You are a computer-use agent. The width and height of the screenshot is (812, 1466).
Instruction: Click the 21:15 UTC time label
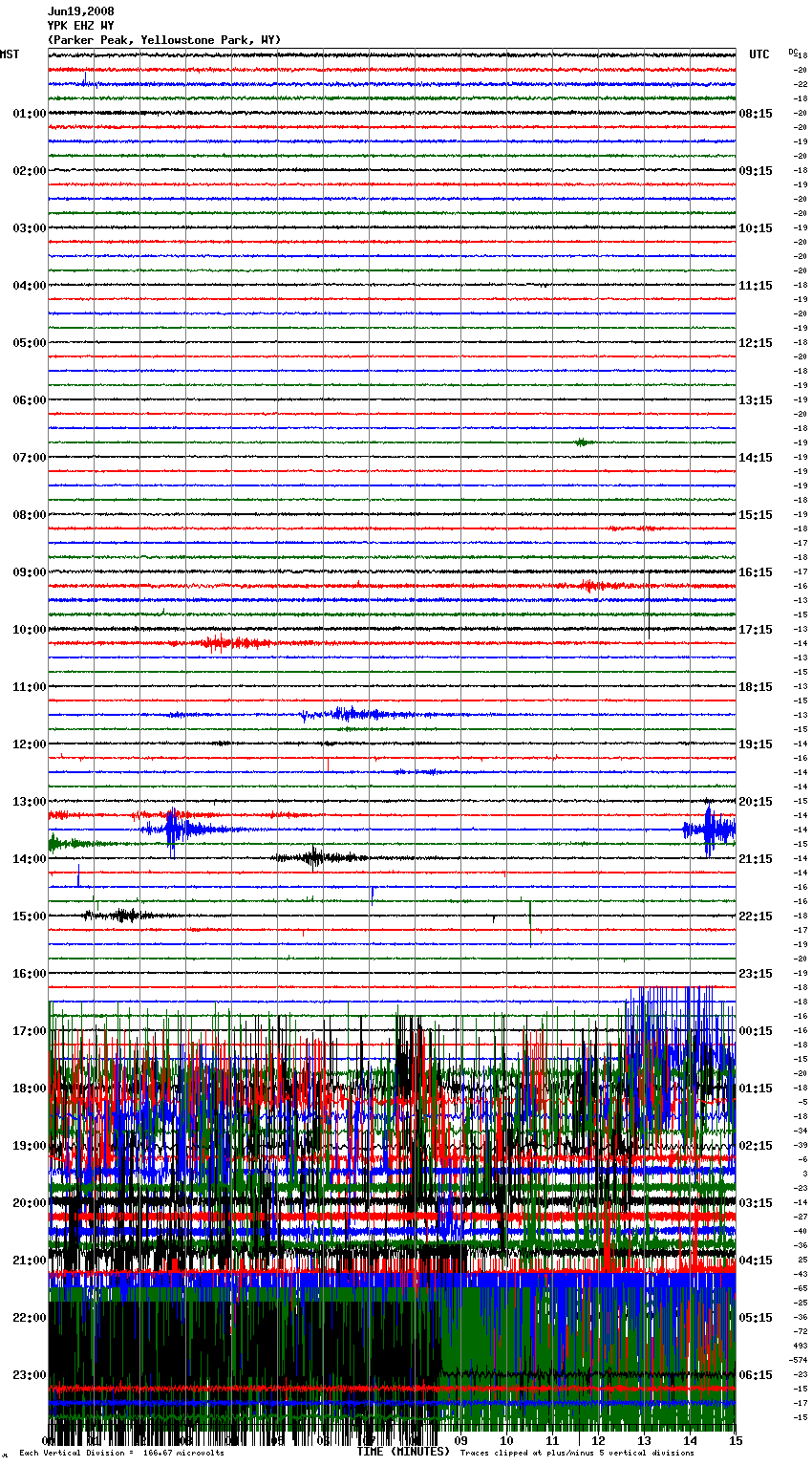756,859
